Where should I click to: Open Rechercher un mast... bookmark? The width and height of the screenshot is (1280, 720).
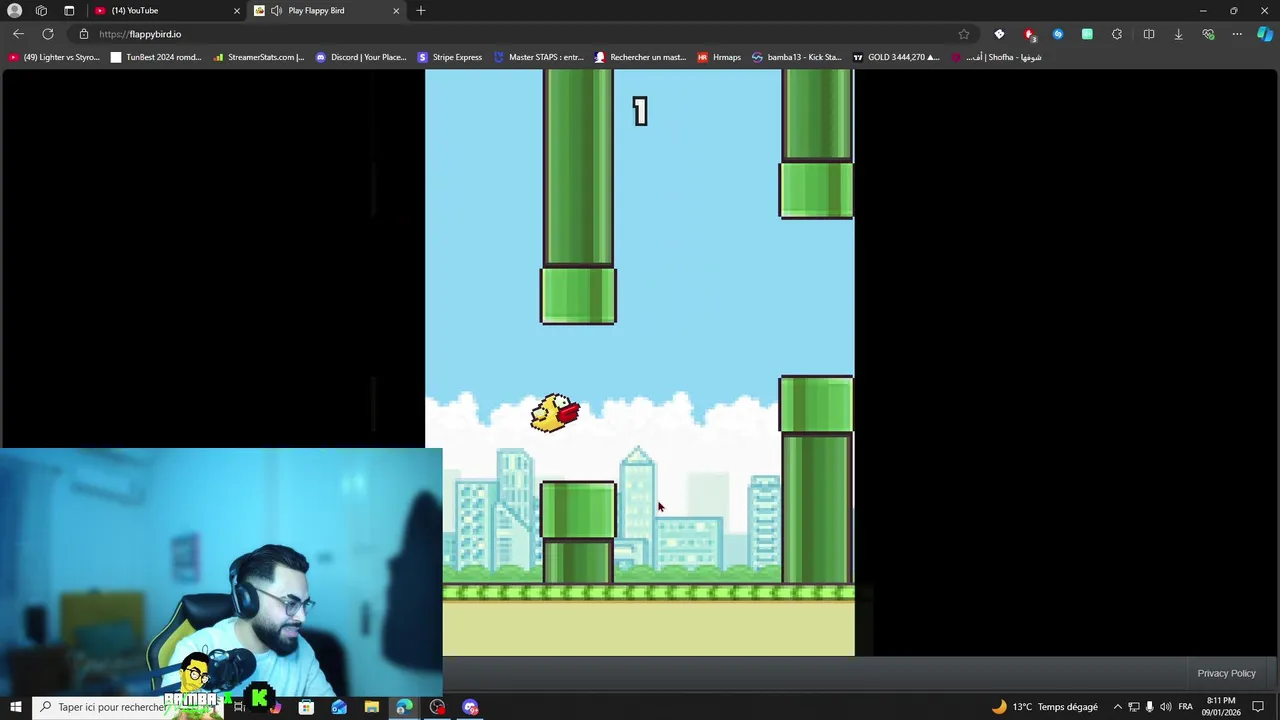click(x=640, y=57)
